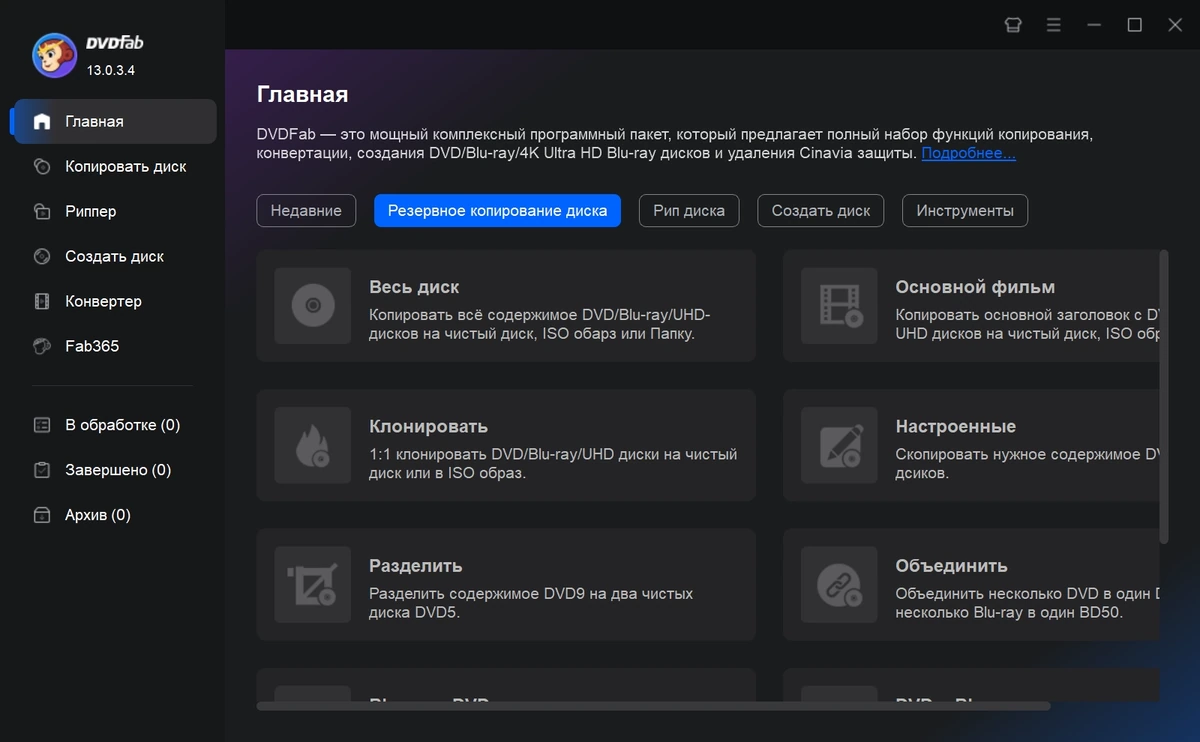Switch to the Рип диска tab
The image size is (1200, 742).
click(x=689, y=211)
